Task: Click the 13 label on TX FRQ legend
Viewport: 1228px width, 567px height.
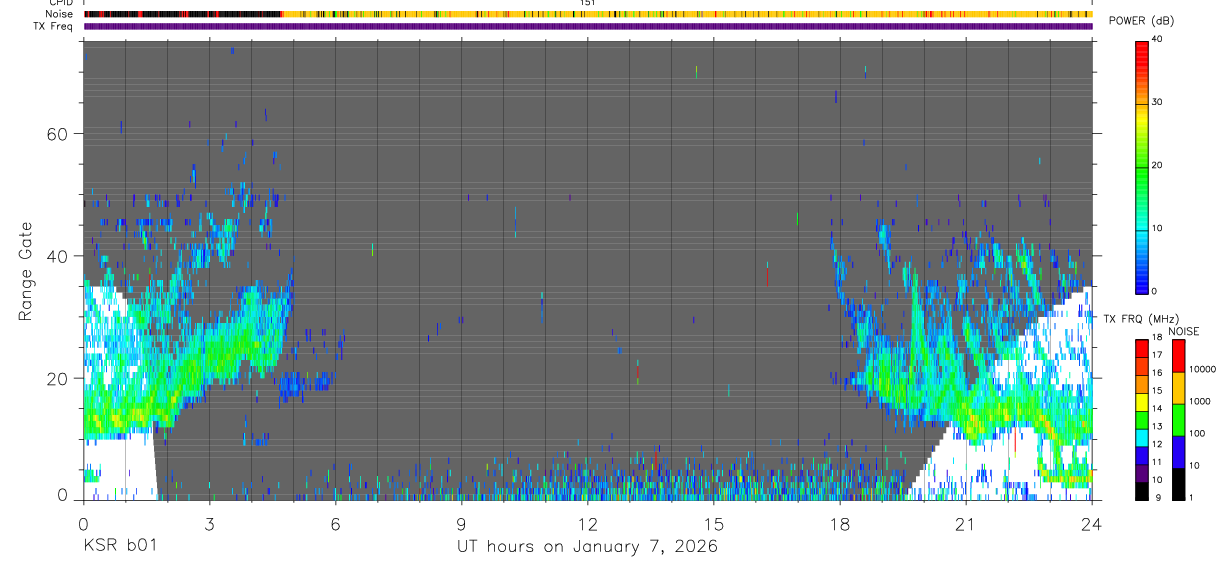Action: tap(1156, 426)
